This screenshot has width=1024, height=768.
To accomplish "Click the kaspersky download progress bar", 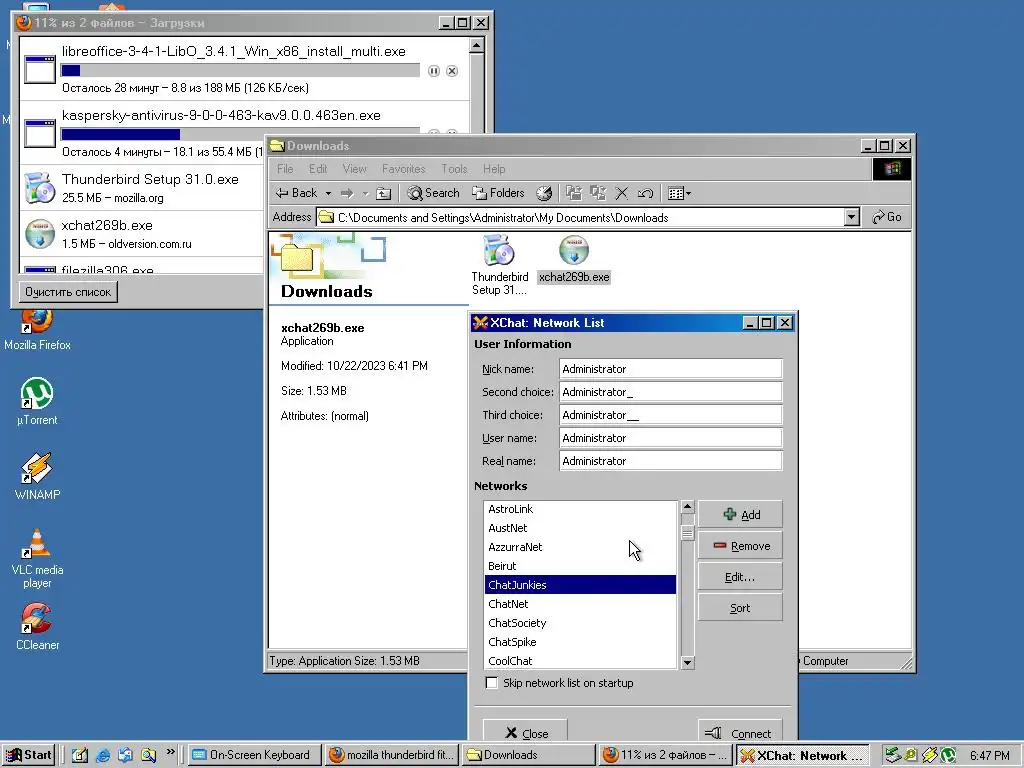I will (240, 133).
